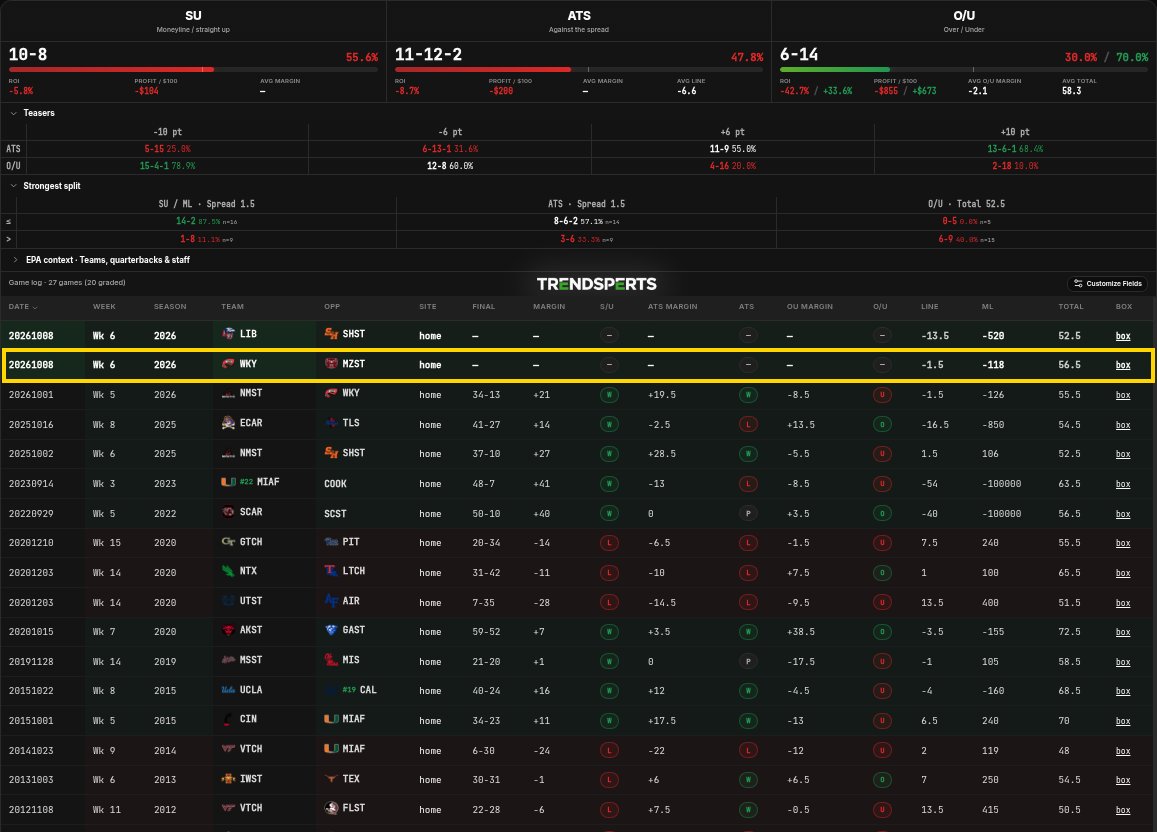Screen dimensions: 1157x832
Task: Select the +38.5 OU margin value
Action: (x=801, y=631)
